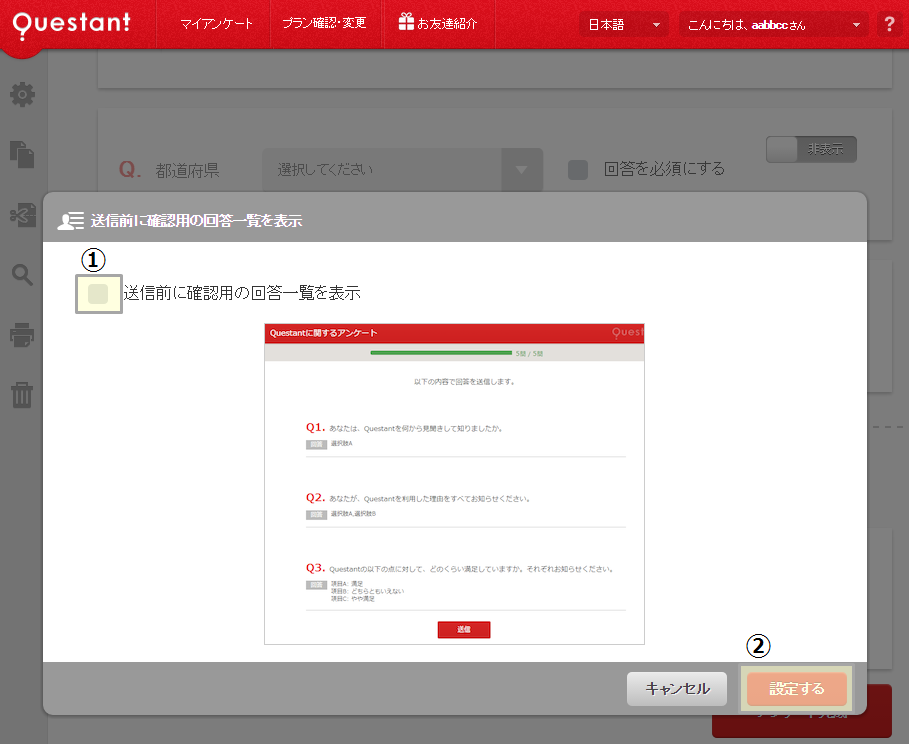This screenshot has width=909, height=744.
Task: Open the 日本語 language dropdown
Action: (x=624, y=24)
